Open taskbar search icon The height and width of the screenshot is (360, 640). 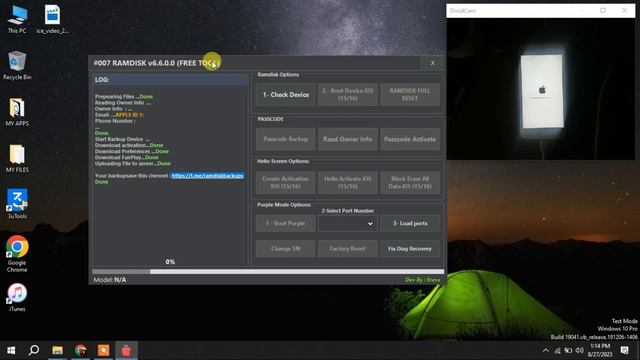click(x=34, y=350)
